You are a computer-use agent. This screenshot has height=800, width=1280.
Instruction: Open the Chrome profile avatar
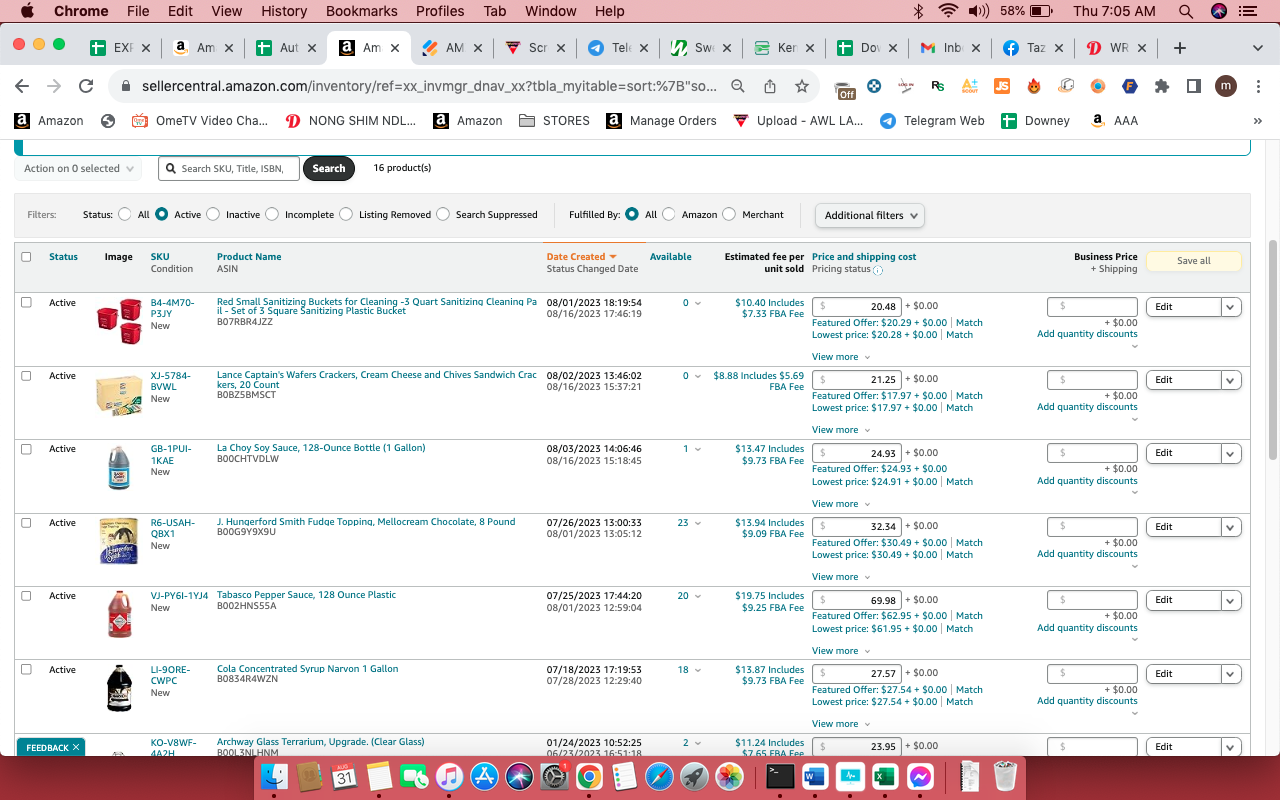click(x=1225, y=87)
